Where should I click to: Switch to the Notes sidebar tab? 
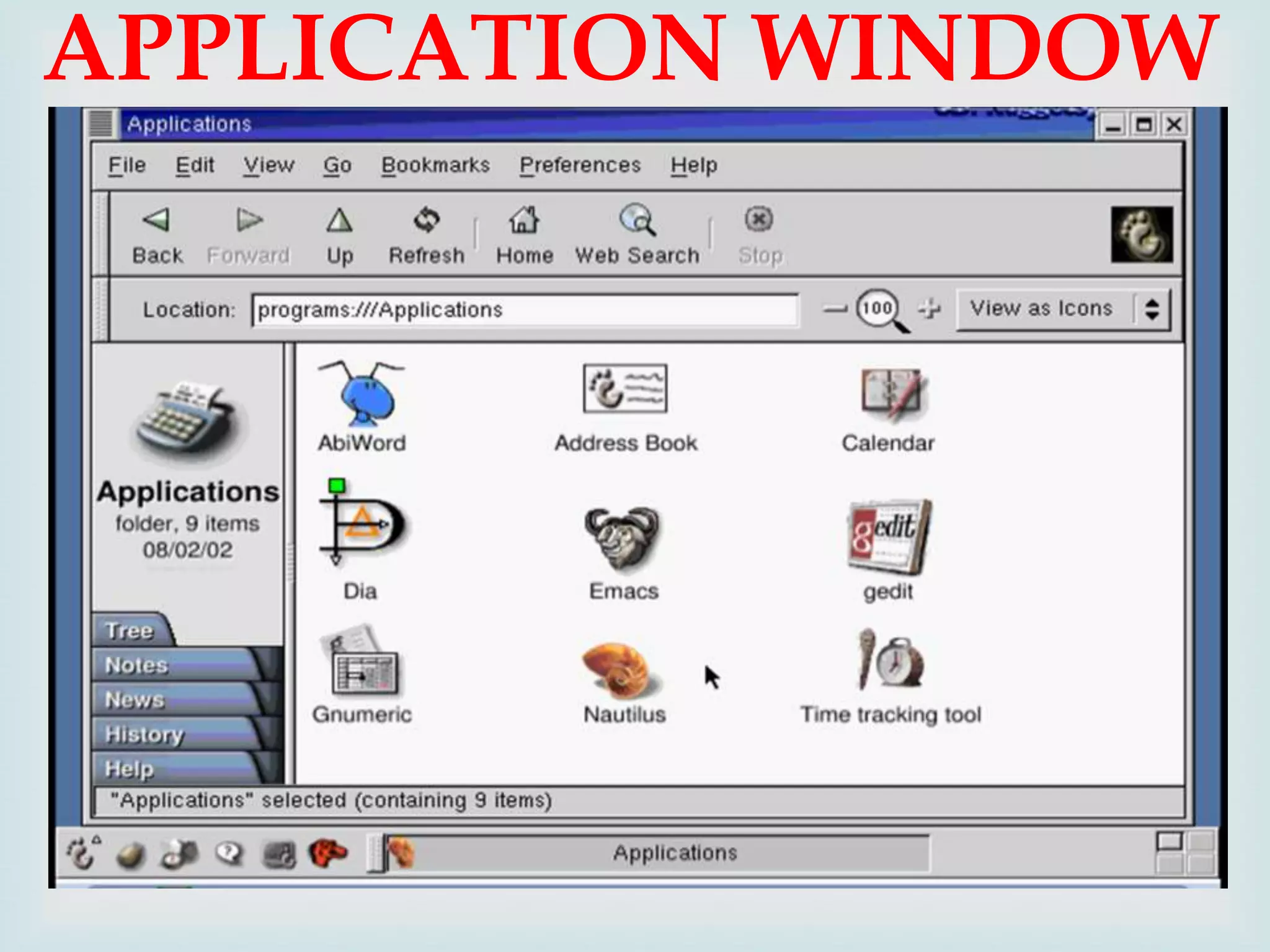[177, 664]
